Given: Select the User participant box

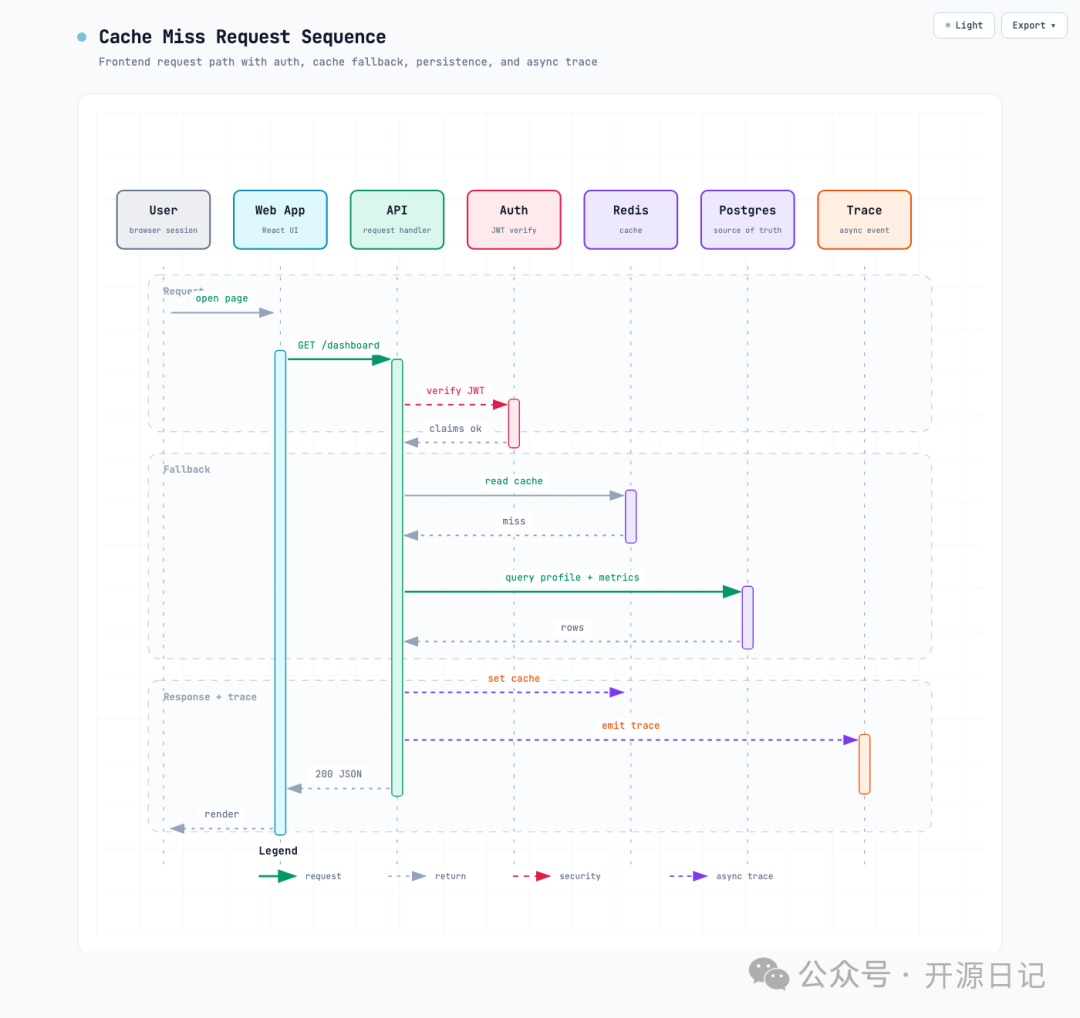Looking at the screenshot, I should point(163,220).
